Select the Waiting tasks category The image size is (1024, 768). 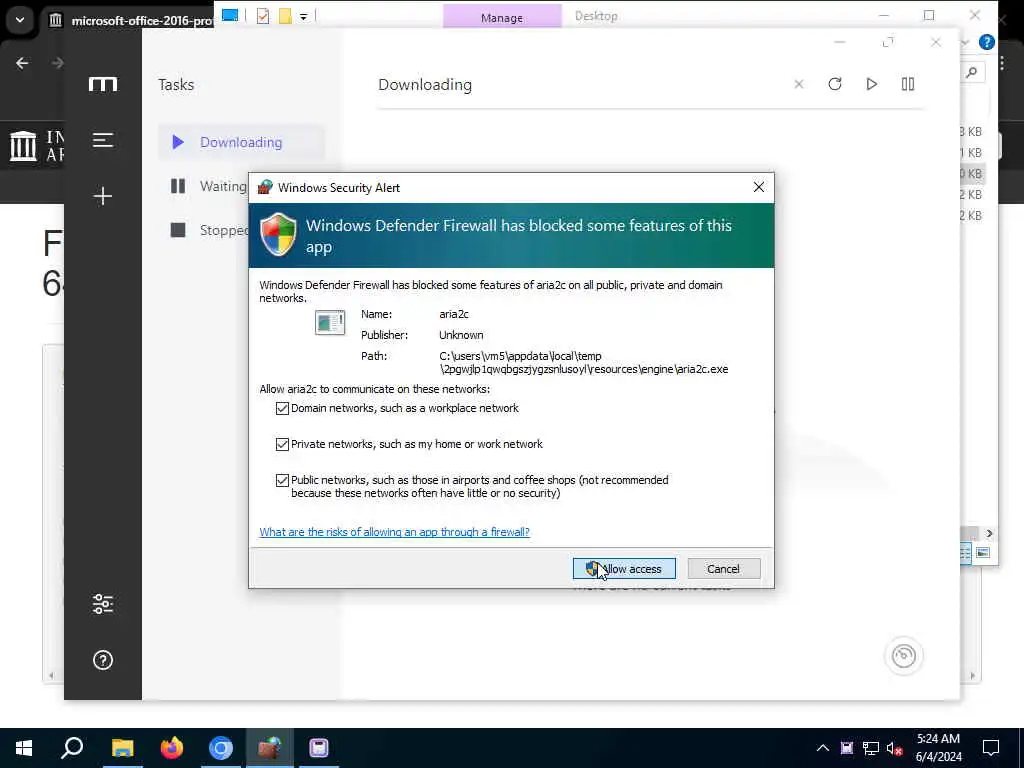(x=208, y=186)
